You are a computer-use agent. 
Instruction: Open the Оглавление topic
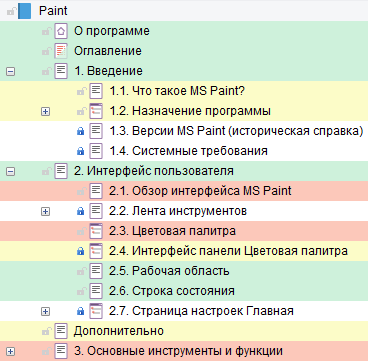point(108,51)
